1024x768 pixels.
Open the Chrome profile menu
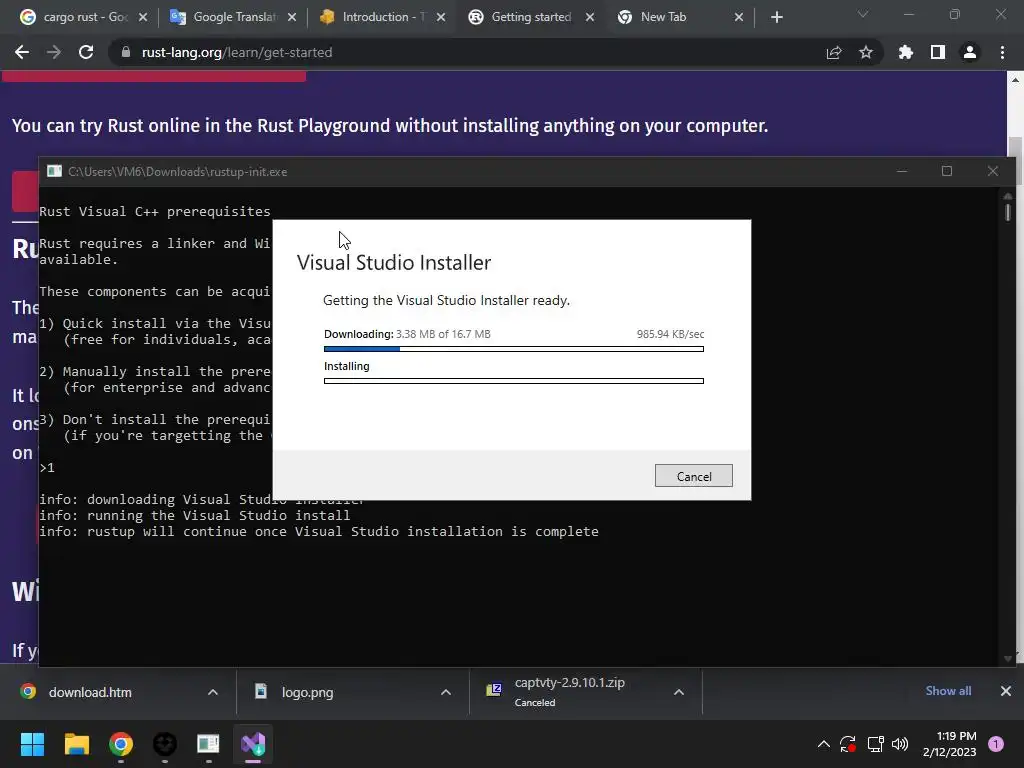click(970, 52)
